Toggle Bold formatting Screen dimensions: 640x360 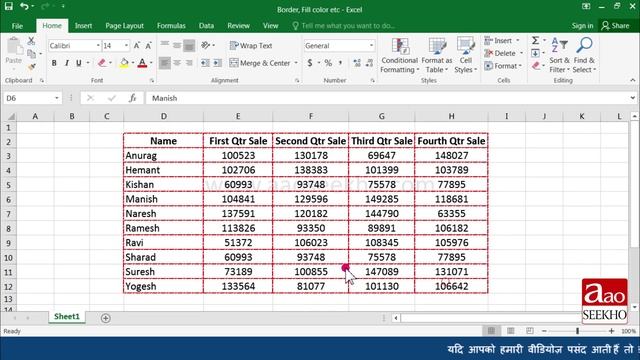click(x=54, y=63)
